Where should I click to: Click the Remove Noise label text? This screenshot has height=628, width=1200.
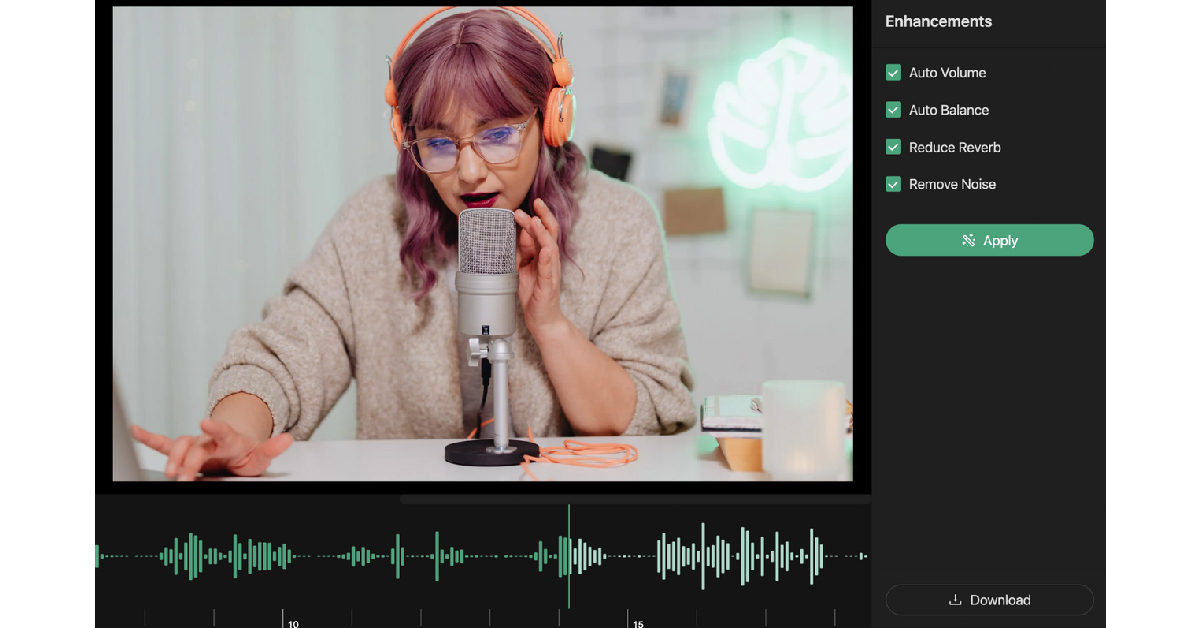tap(952, 184)
